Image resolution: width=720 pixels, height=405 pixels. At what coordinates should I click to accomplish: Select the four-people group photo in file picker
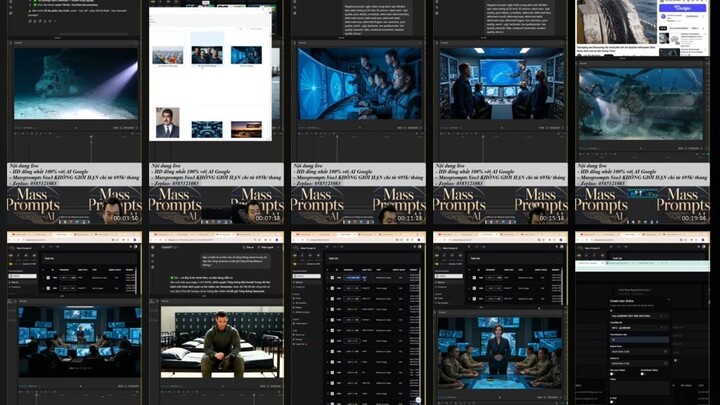coord(207,55)
